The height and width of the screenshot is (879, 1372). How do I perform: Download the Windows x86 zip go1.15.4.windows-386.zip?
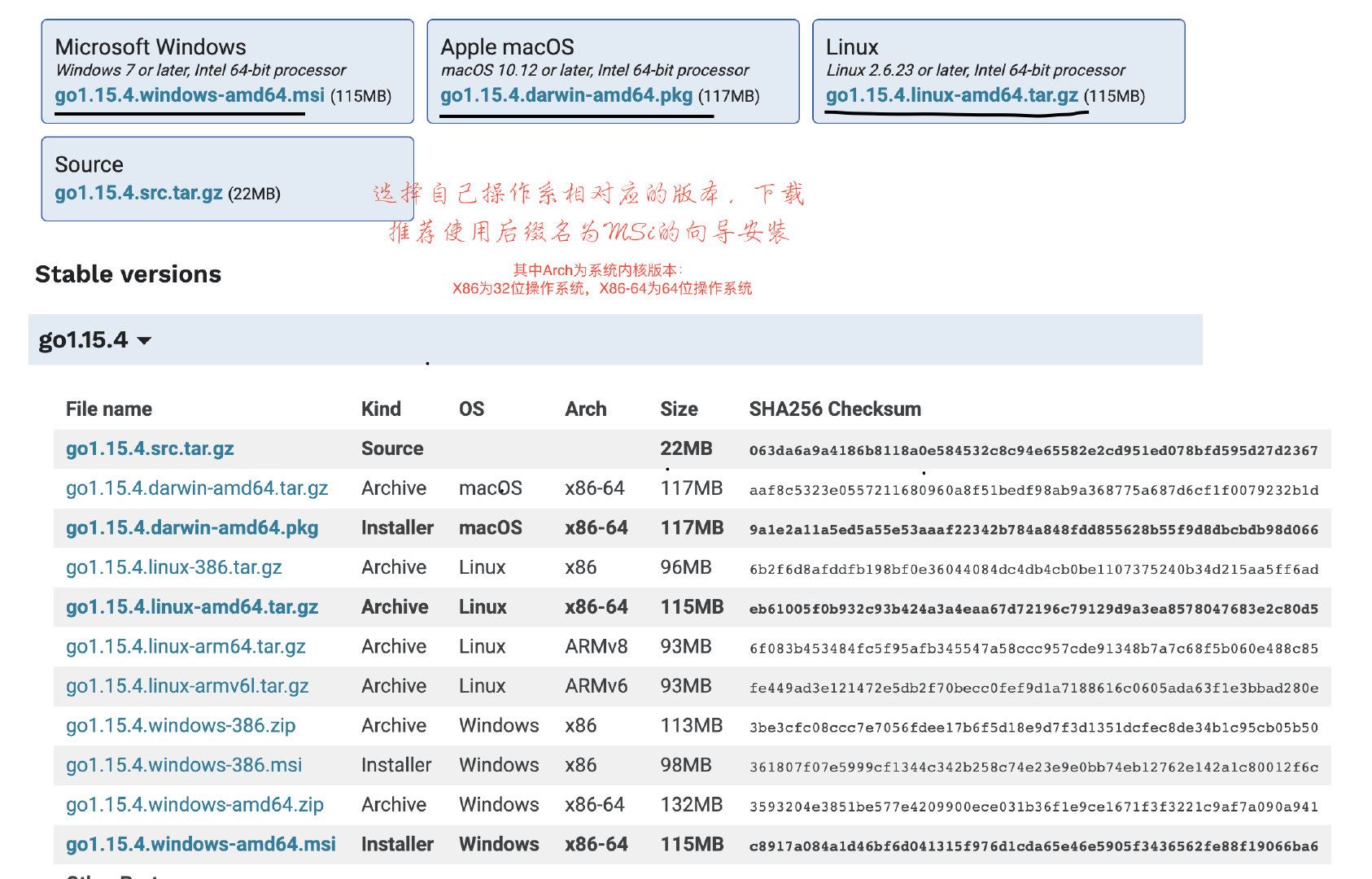tap(181, 725)
